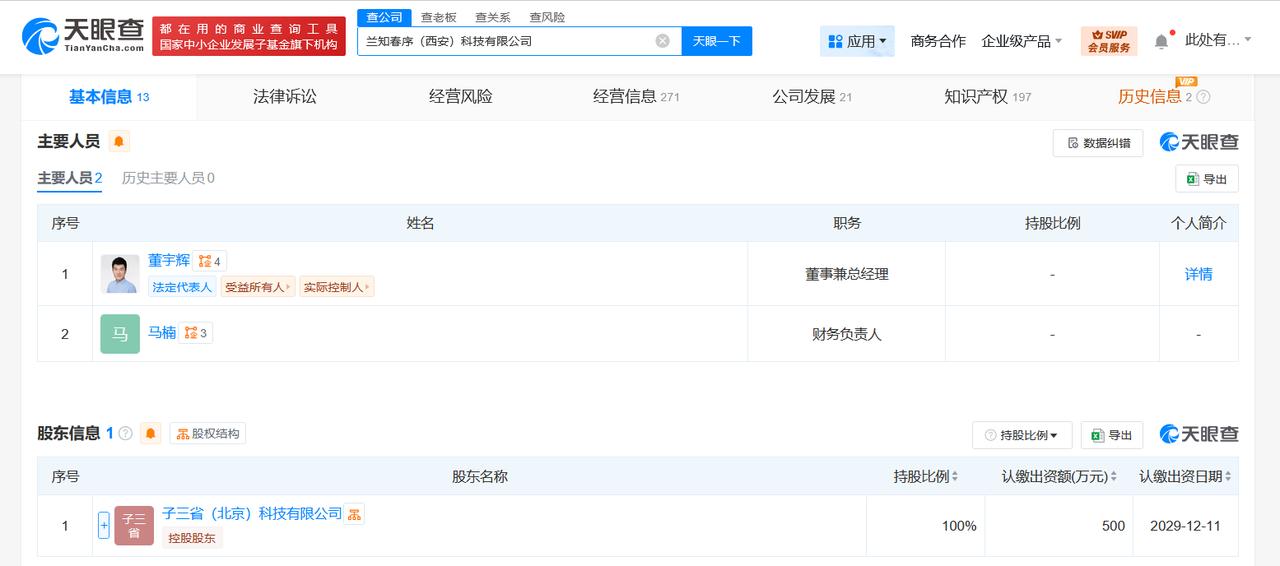Clear the search box with X icon
Viewport: 1280px width, 566px height.
[662, 41]
